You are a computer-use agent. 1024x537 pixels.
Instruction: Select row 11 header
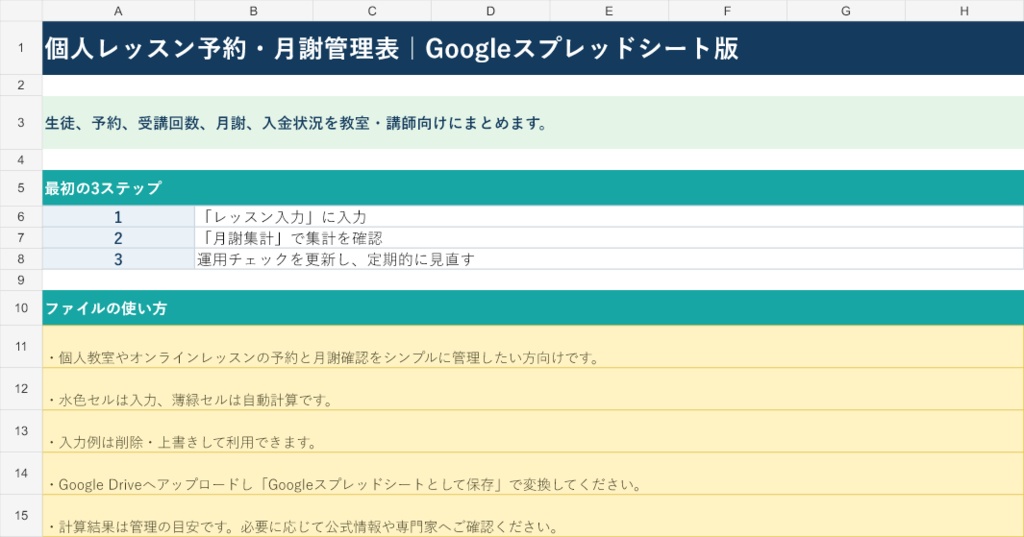[21, 346]
